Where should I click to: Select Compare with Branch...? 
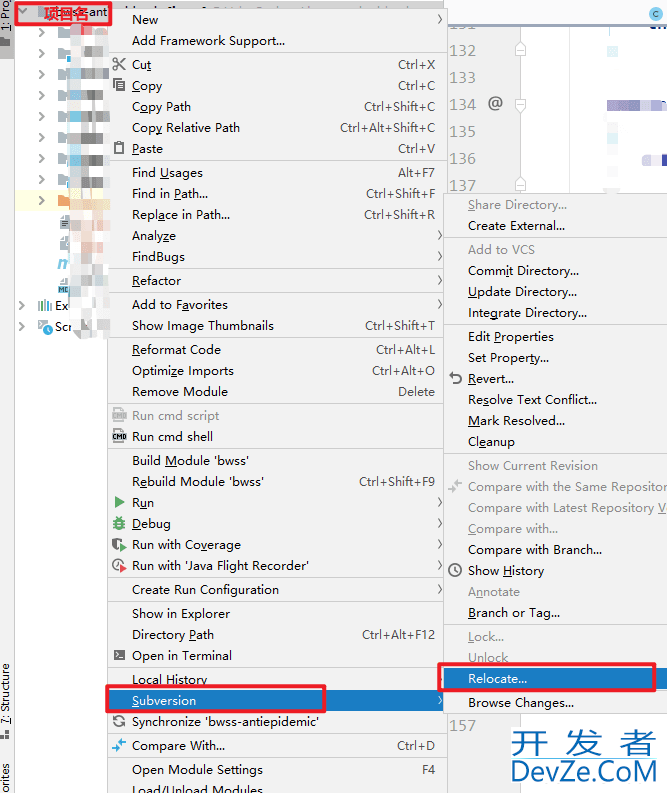(x=555, y=550)
